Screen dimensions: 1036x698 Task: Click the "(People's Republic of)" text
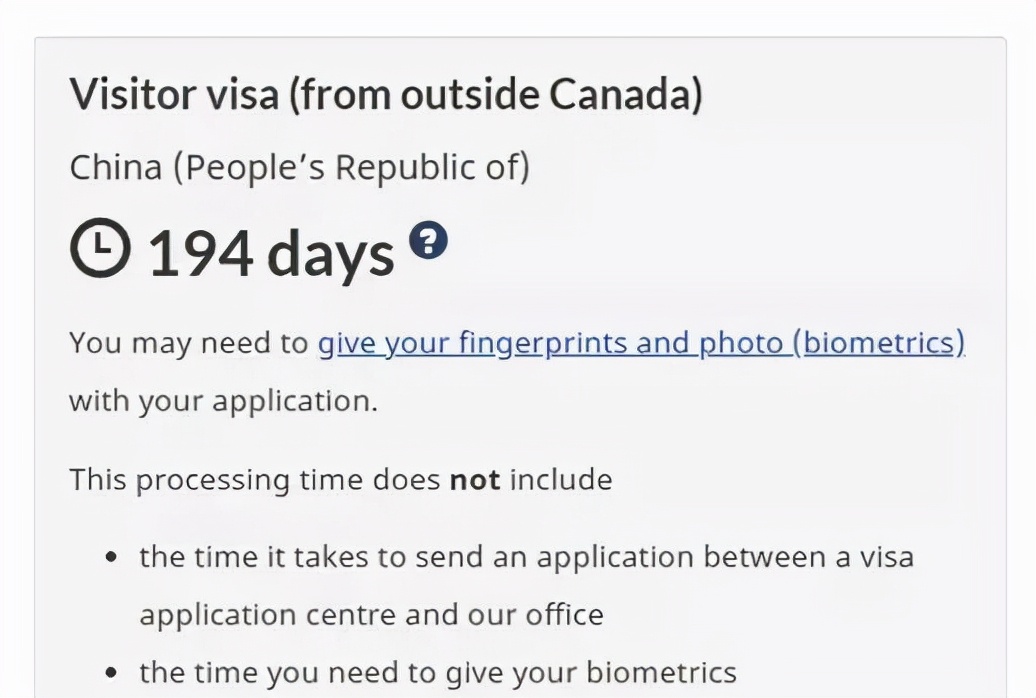tap(351, 167)
